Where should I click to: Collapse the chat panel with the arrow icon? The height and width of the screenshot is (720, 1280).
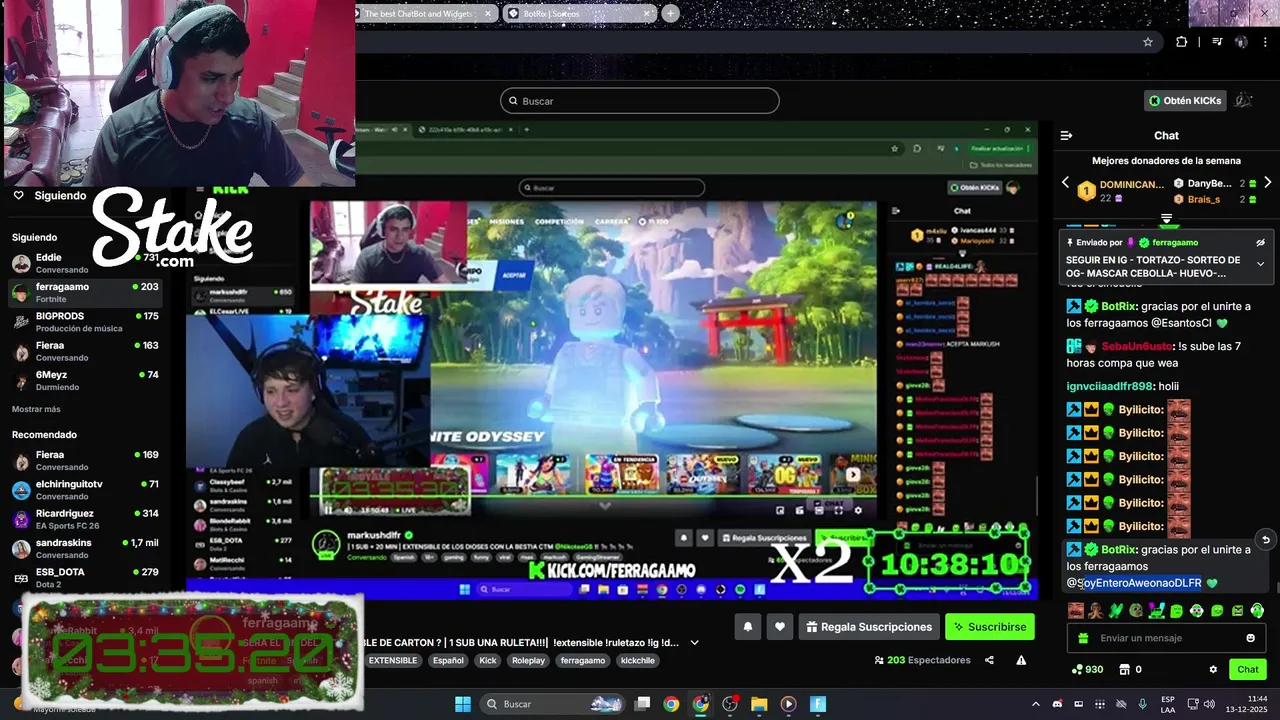click(1066, 135)
